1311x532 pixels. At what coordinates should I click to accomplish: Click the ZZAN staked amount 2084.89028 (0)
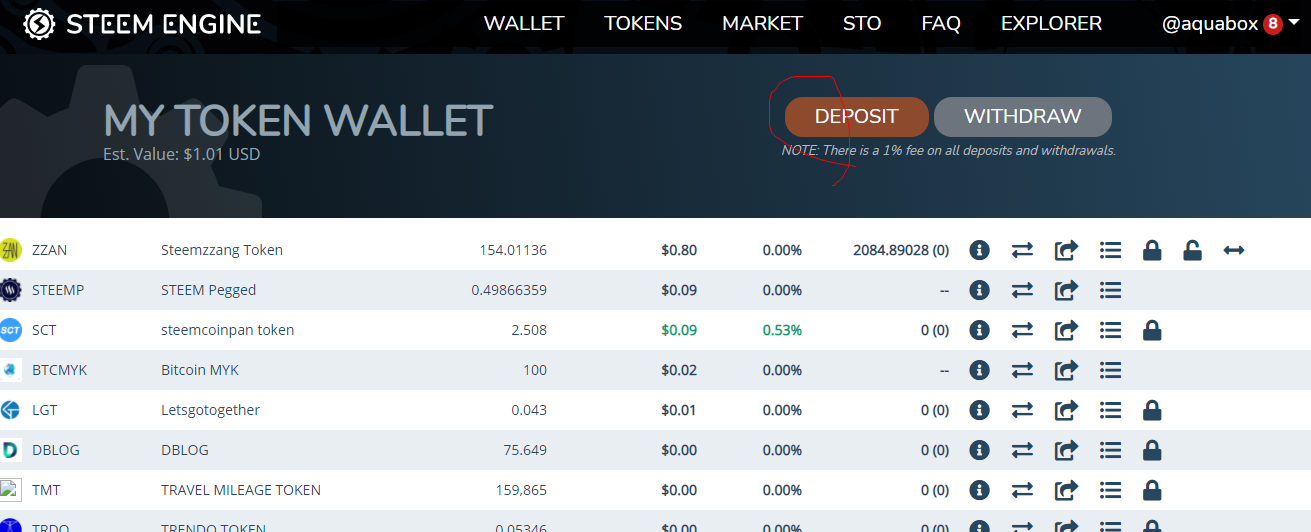pyautogui.click(x=901, y=250)
